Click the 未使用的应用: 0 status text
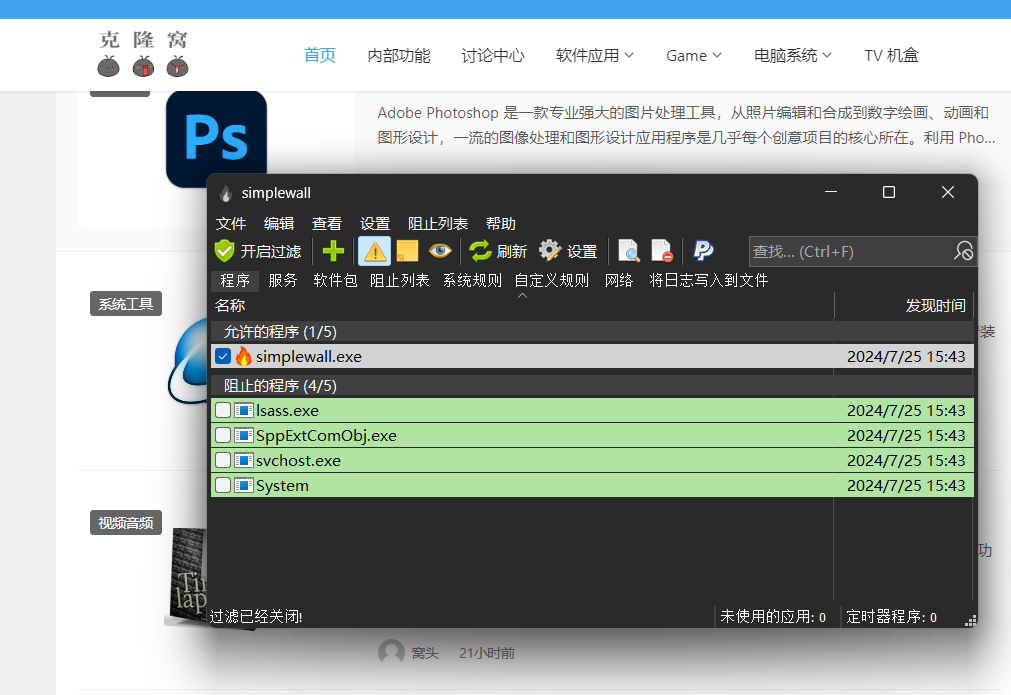The height and width of the screenshot is (695, 1011). (772, 617)
